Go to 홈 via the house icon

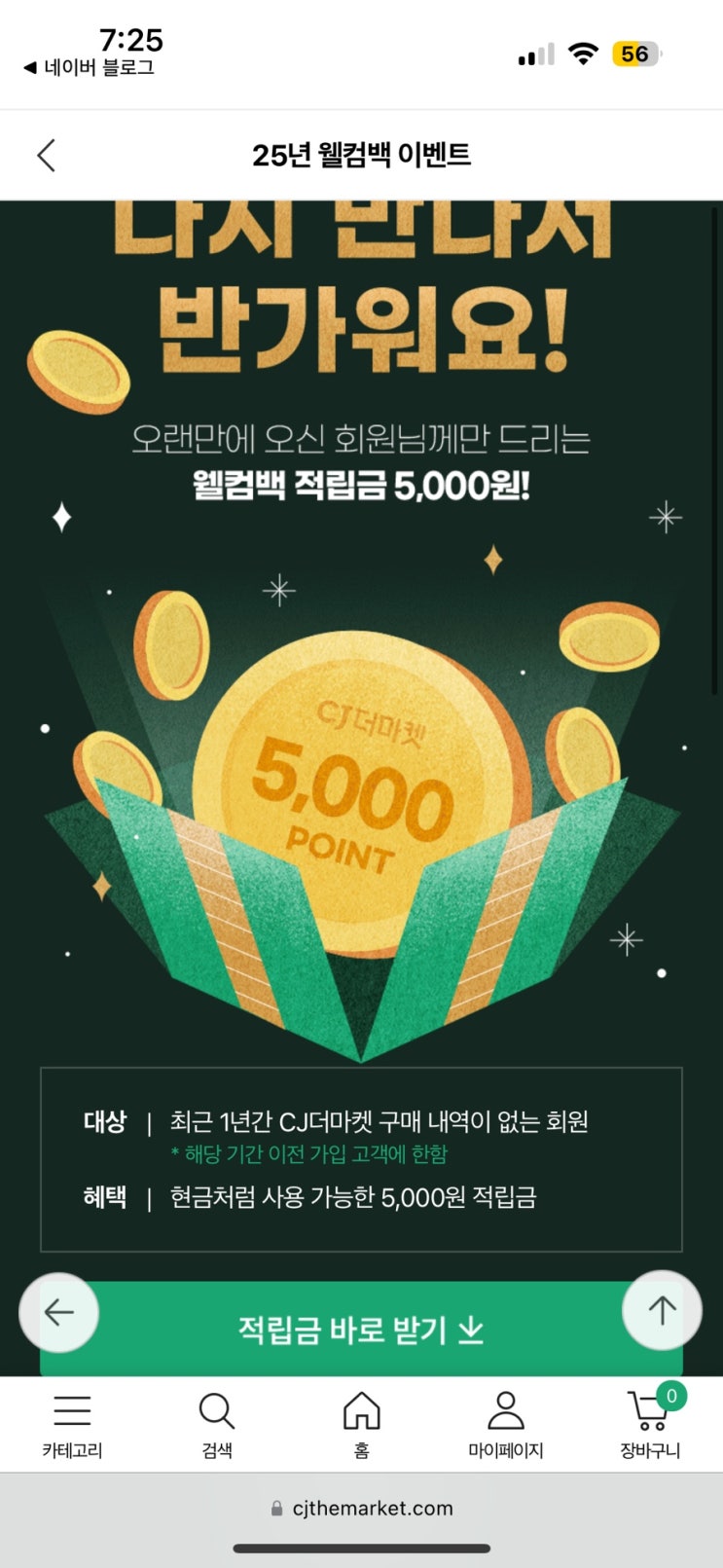click(x=361, y=1410)
